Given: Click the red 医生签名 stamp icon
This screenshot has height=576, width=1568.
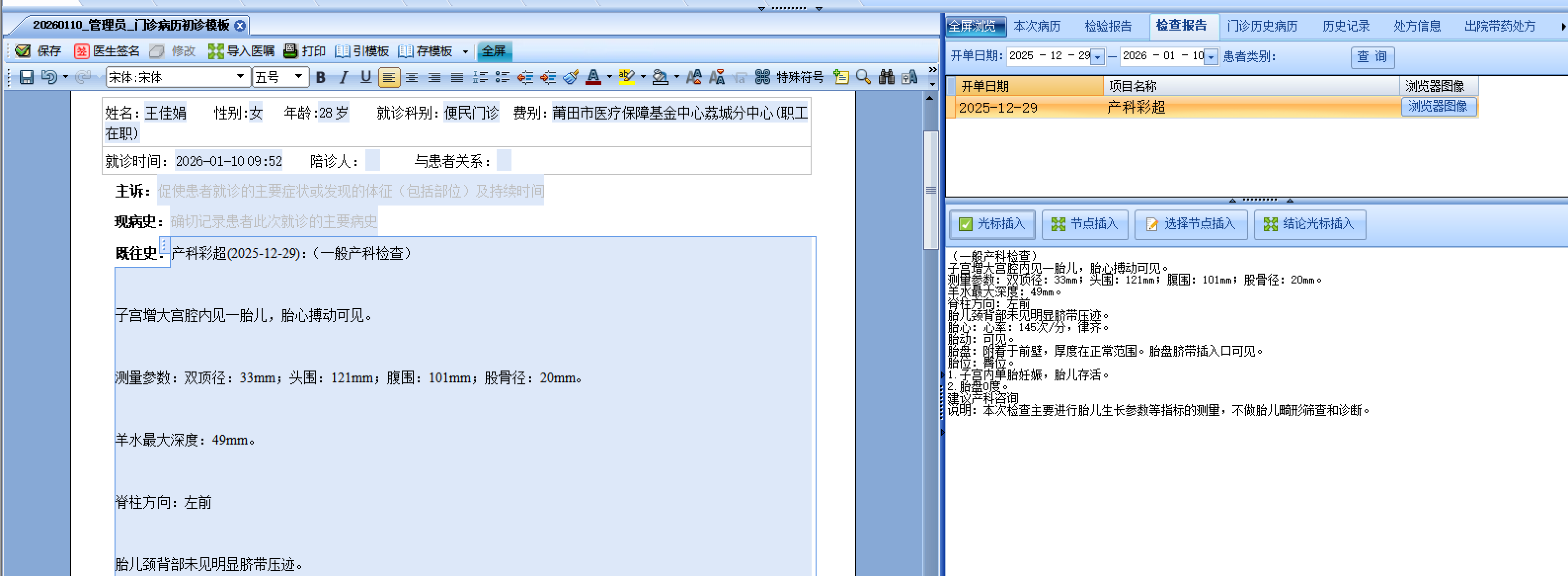Looking at the screenshot, I should point(81,51).
